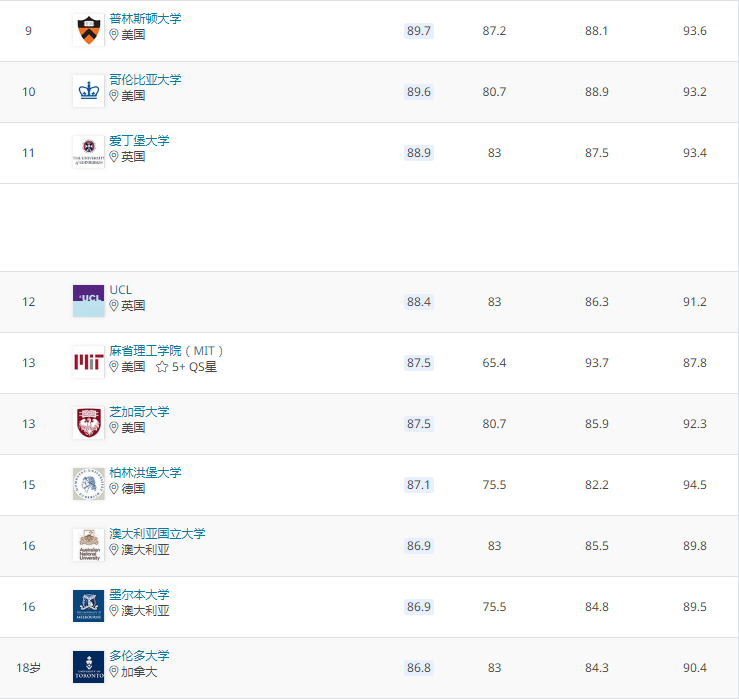The width and height of the screenshot is (739, 699).
Task: Open the 多伦多大学 link
Action: tap(139, 656)
